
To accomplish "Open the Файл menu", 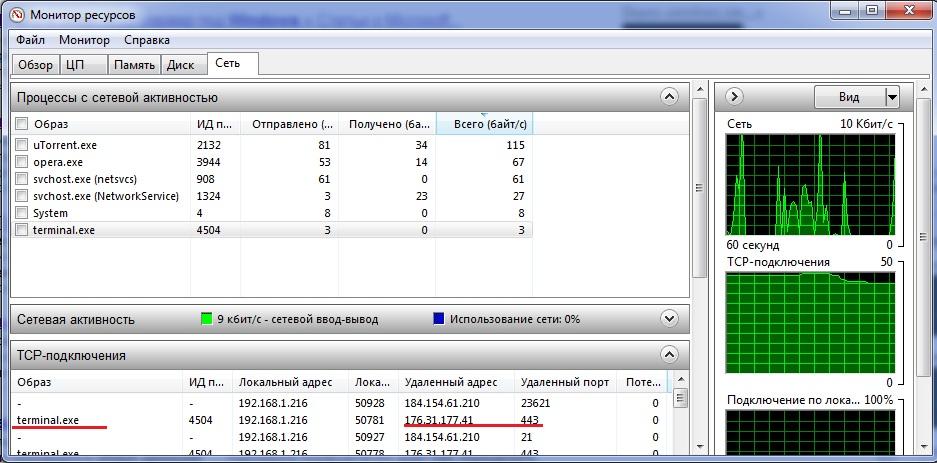I will (x=30, y=40).
